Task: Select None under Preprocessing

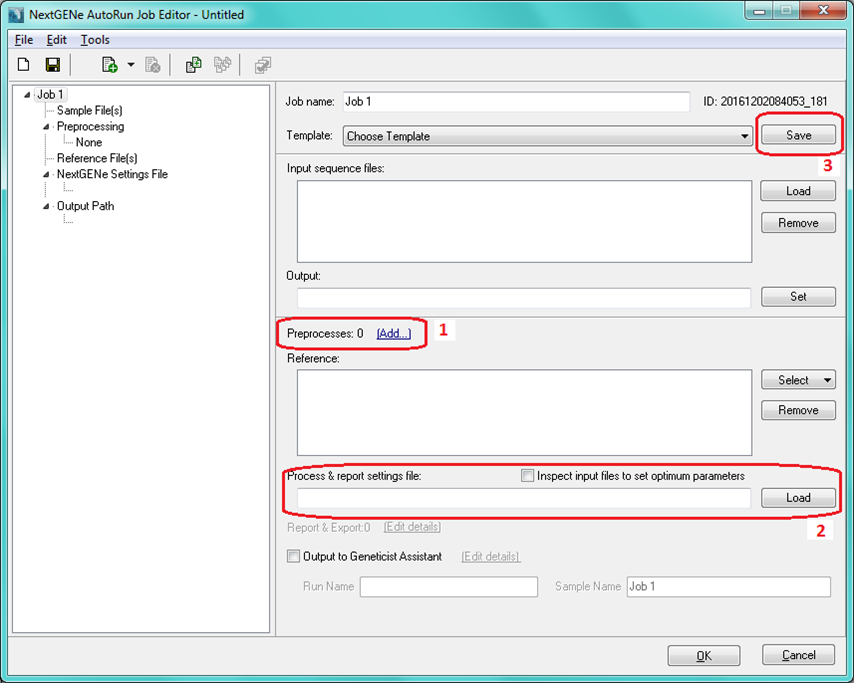Action: [89, 142]
